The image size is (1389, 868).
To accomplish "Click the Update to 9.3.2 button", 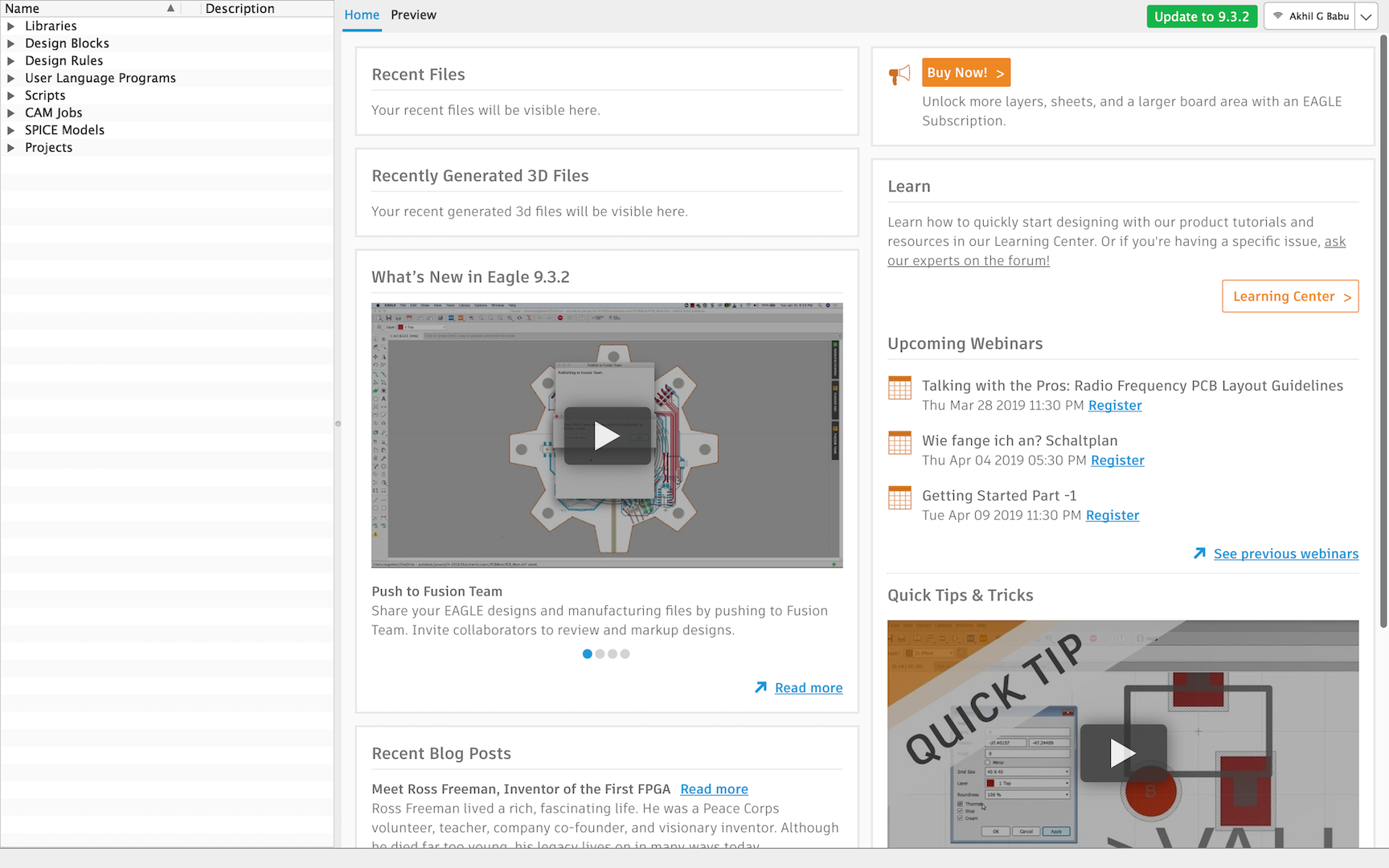I will coord(1202,17).
